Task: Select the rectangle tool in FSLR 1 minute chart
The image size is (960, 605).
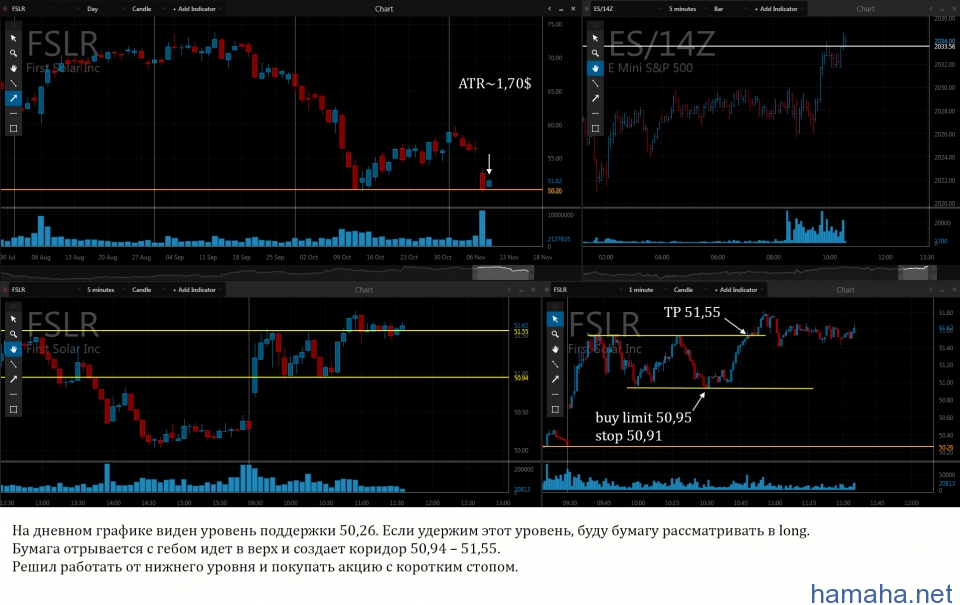Action: pyautogui.click(x=555, y=409)
